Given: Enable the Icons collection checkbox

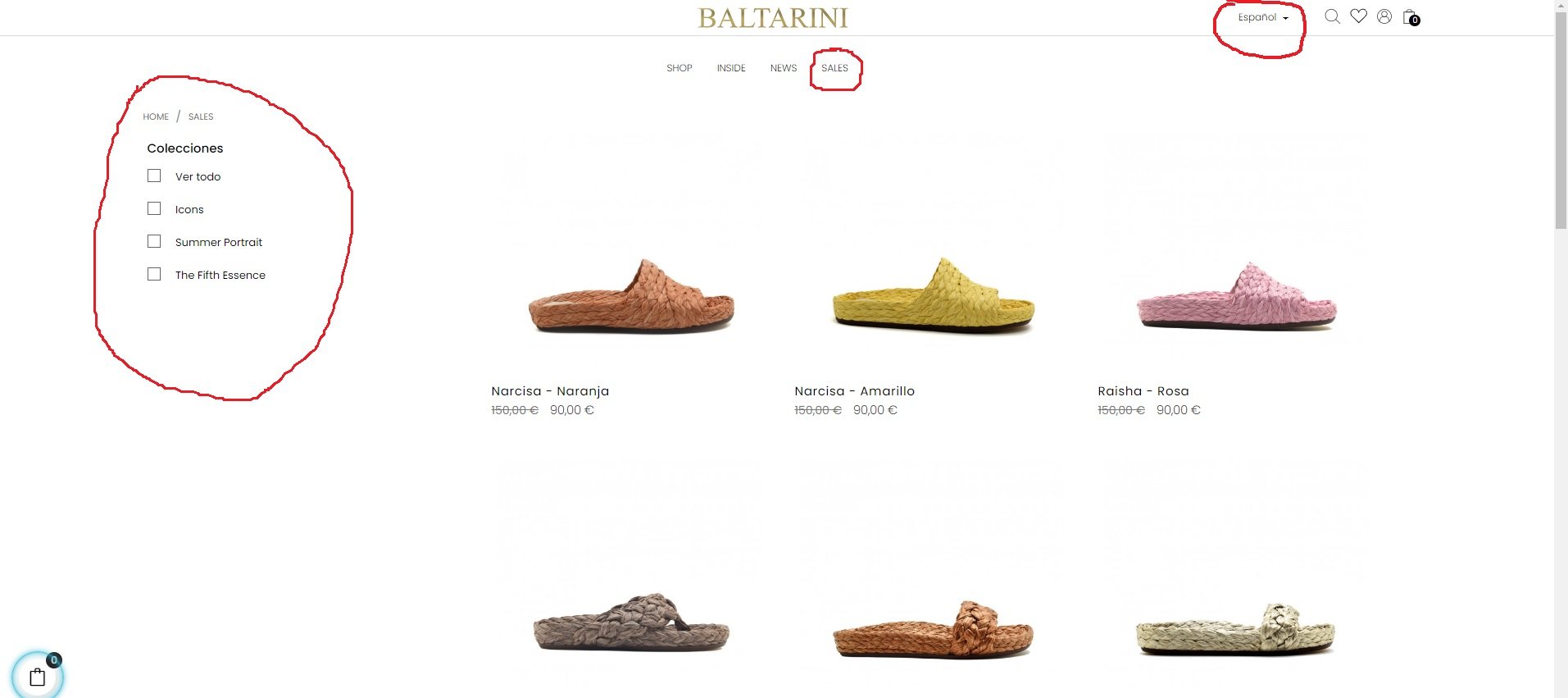Looking at the screenshot, I should (x=154, y=208).
